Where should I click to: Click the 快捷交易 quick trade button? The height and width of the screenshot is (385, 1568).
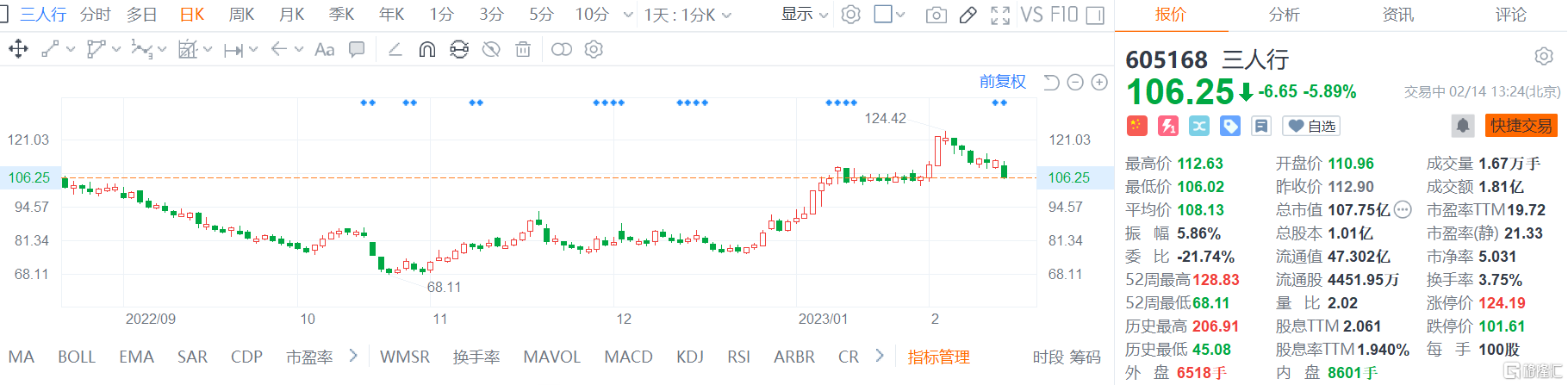[x=1521, y=126]
